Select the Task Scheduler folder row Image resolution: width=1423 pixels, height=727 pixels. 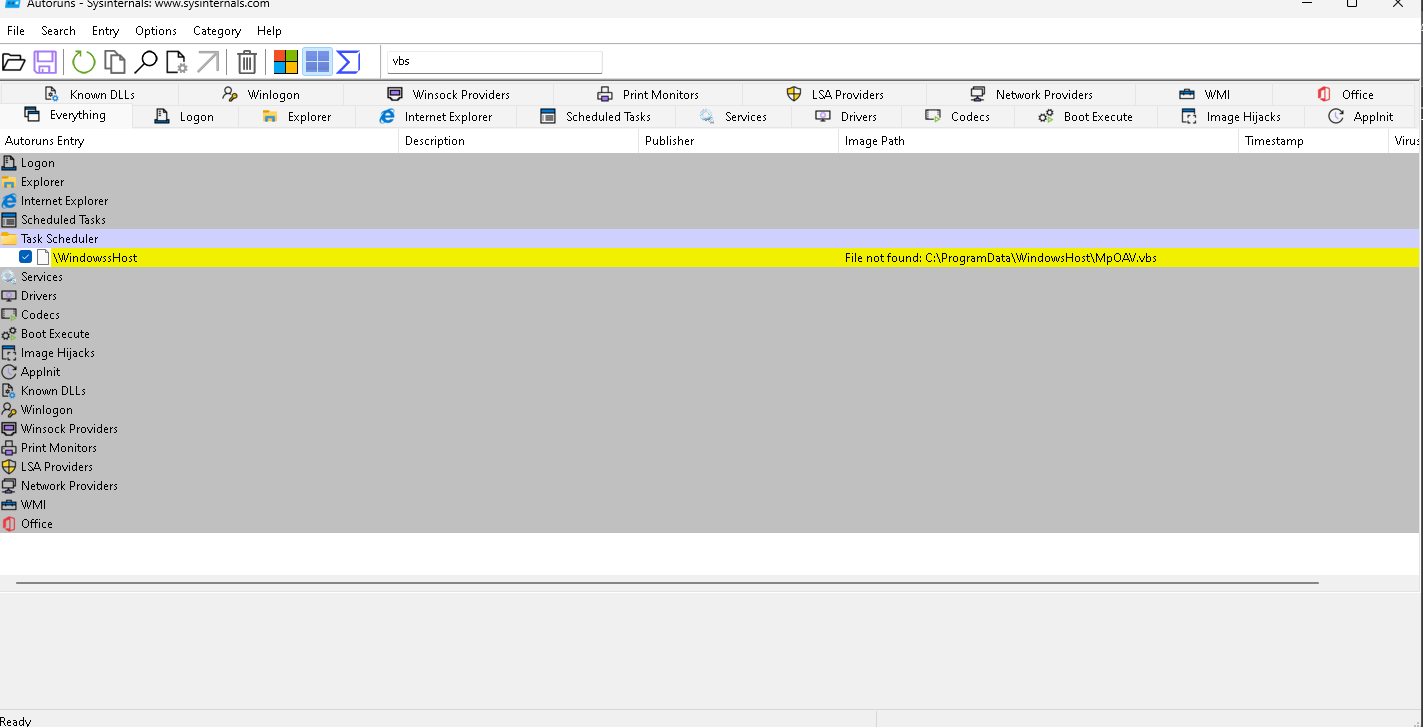(x=709, y=239)
